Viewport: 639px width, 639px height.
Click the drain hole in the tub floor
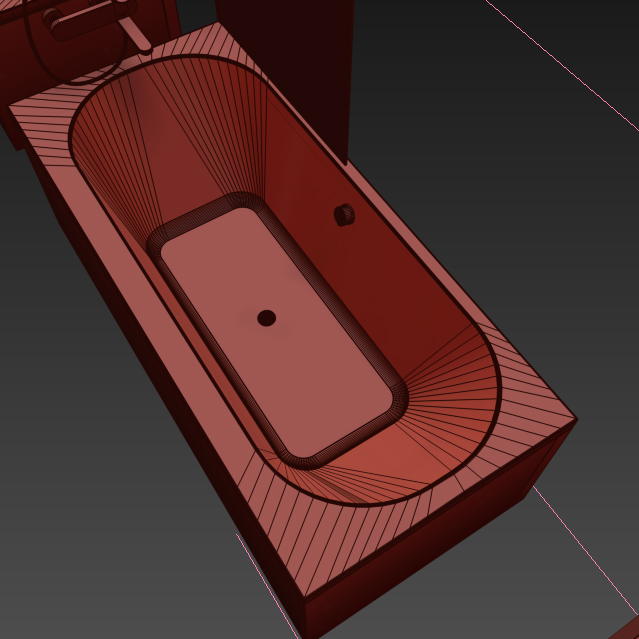click(266, 318)
